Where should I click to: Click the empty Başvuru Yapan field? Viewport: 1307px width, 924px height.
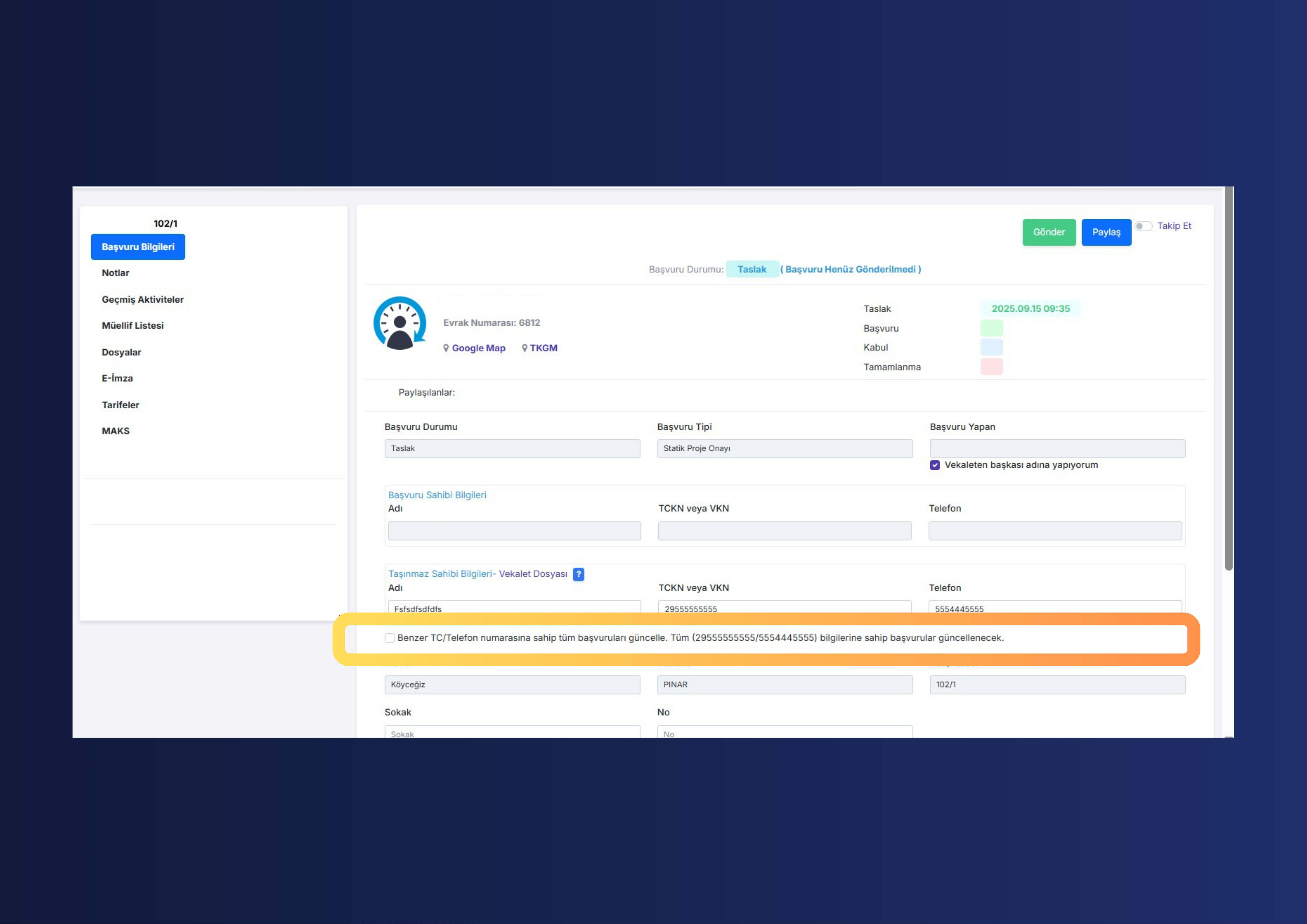[1058, 449]
